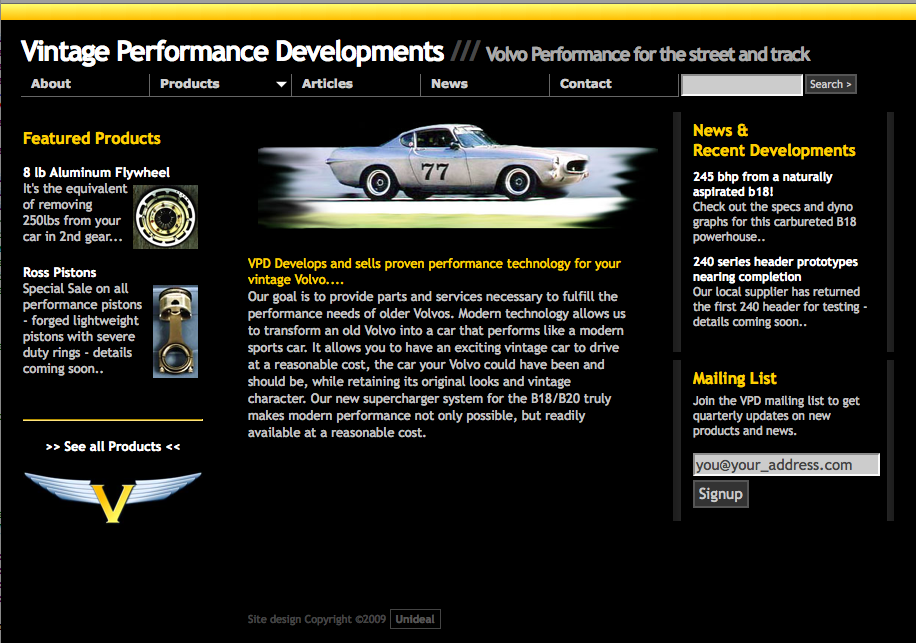Click the winged V logo

(113, 496)
